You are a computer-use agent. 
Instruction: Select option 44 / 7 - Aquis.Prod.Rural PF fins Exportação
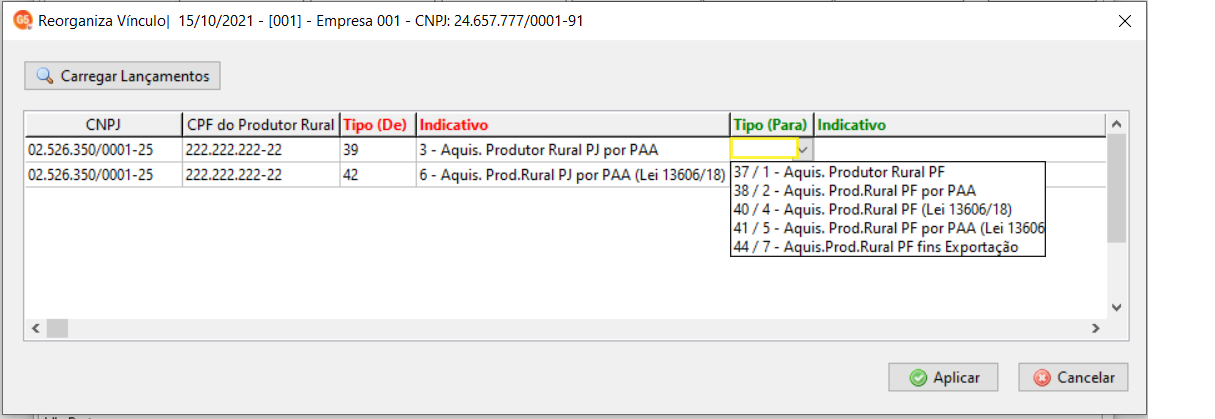pos(887,247)
